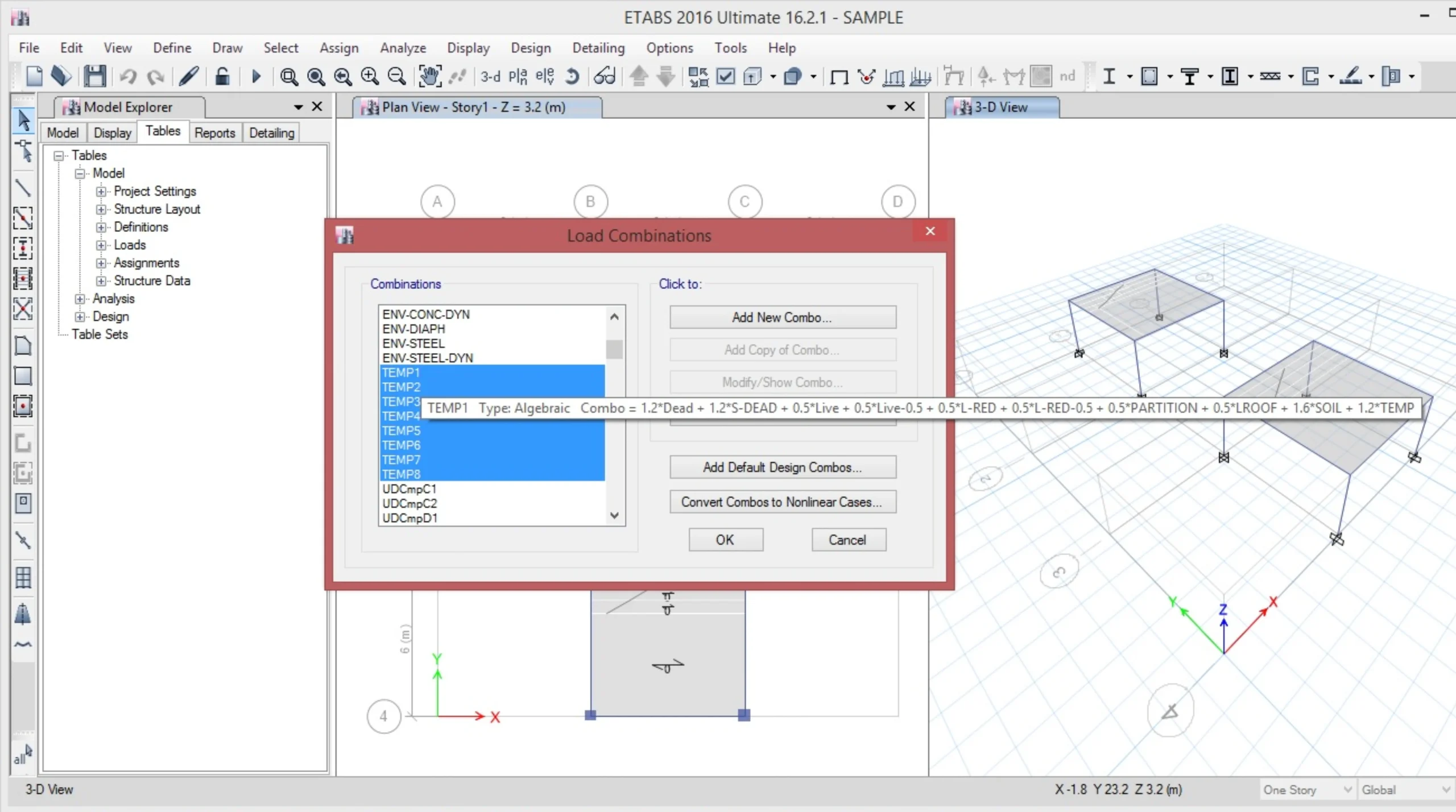
Task: Click the Run Analysis play icon
Action: tap(255, 76)
